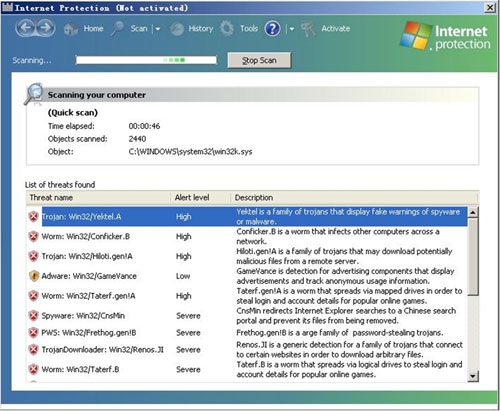This screenshot has height=411, width=500.
Task: Open the Scan options dropdown arrow
Action: [x=158, y=29]
